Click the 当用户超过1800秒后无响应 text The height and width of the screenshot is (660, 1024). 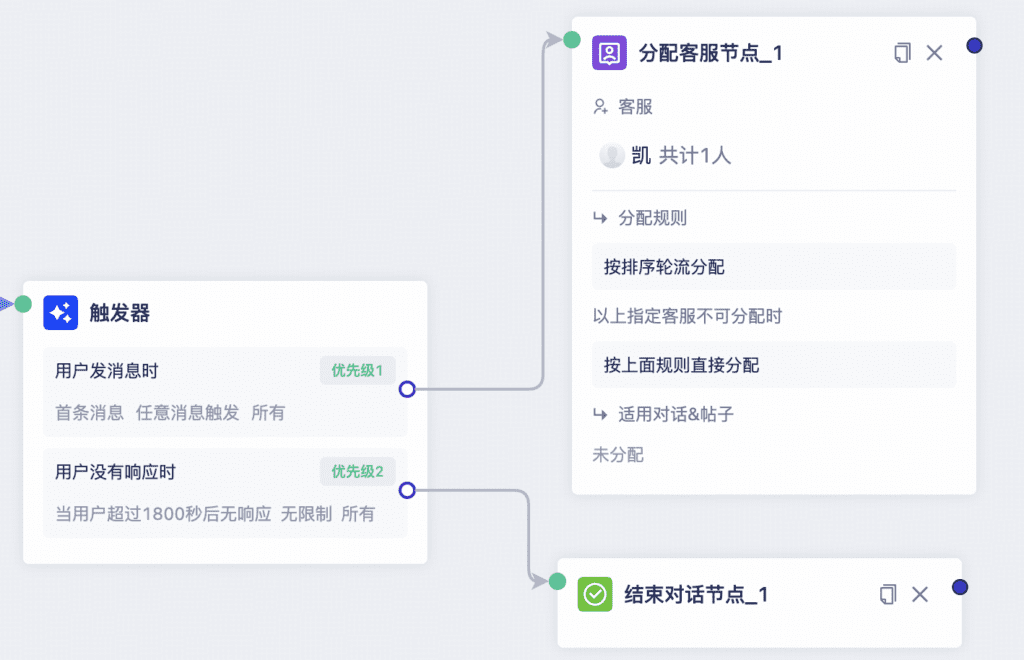tap(163, 514)
